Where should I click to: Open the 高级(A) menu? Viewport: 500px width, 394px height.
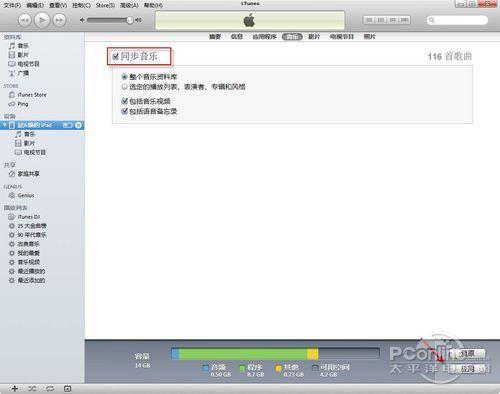pos(129,5)
